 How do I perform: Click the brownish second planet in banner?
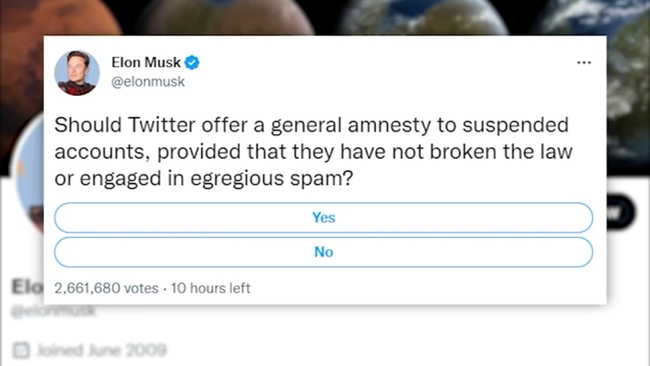point(226,17)
